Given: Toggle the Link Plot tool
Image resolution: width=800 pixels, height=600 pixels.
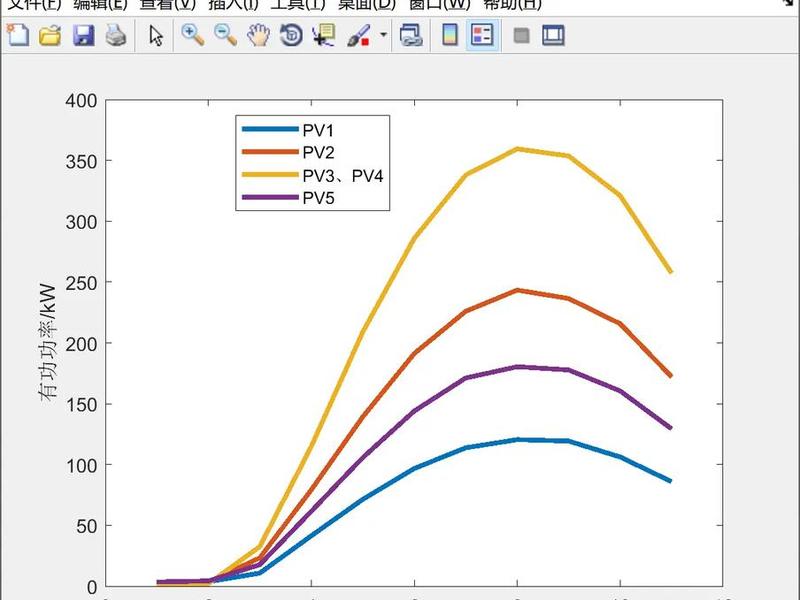Looking at the screenshot, I should 411,35.
